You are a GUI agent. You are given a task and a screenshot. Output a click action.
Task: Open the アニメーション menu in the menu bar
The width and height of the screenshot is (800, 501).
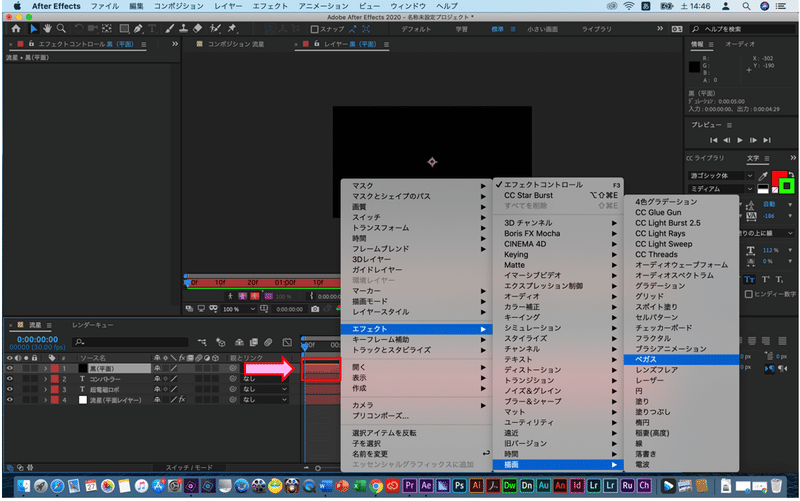pos(323,6)
